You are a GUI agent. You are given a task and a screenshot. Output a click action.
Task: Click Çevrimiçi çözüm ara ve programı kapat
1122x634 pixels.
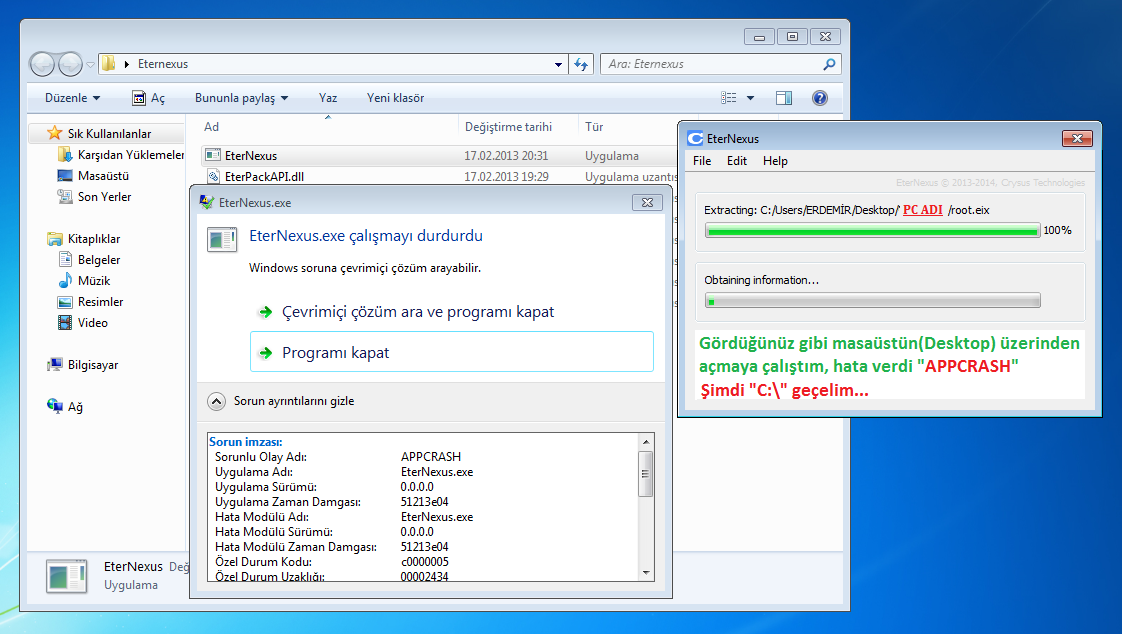pyautogui.click(x=418, y=312)
